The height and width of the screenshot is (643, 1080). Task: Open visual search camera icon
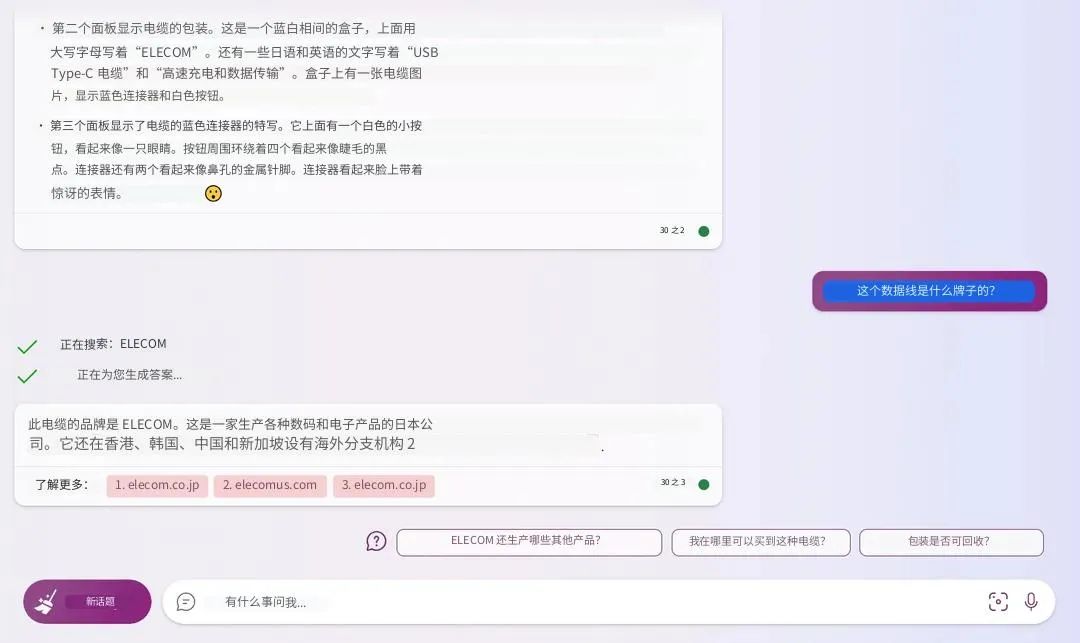pos(998,601)
